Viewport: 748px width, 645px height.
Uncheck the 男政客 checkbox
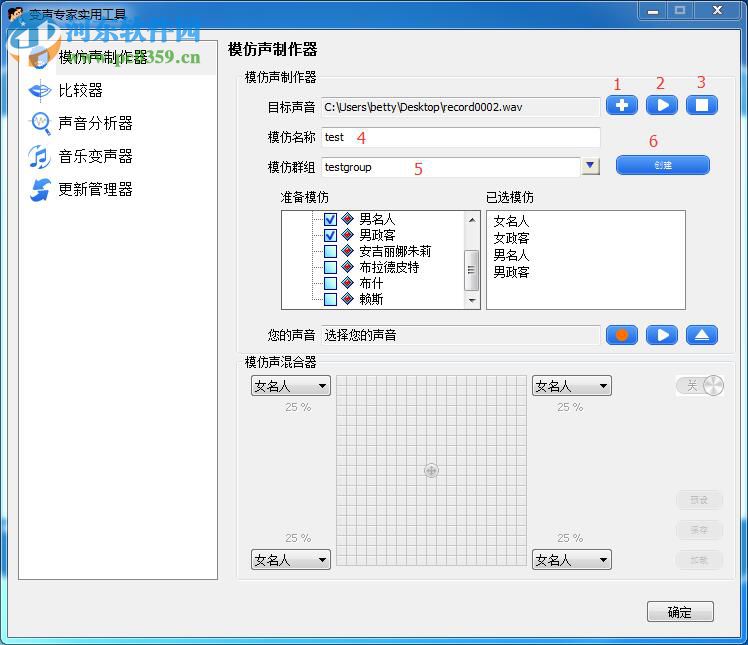[x=330, y=235]
